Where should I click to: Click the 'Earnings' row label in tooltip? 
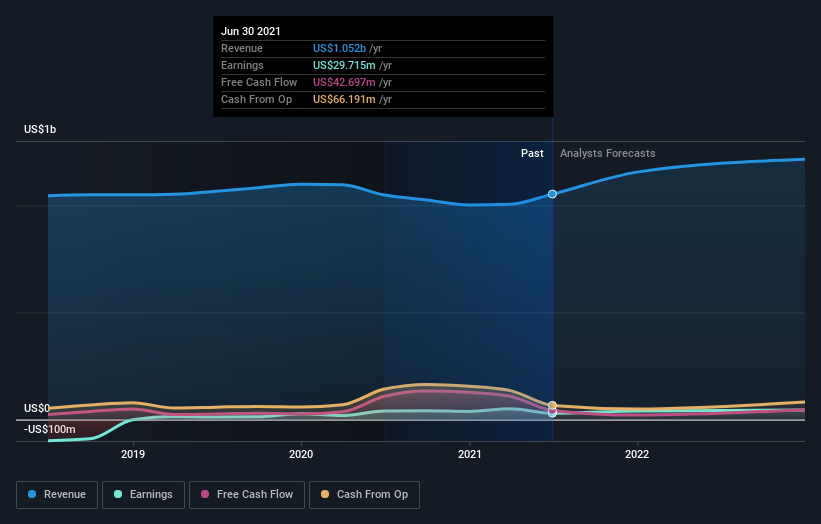242,65
